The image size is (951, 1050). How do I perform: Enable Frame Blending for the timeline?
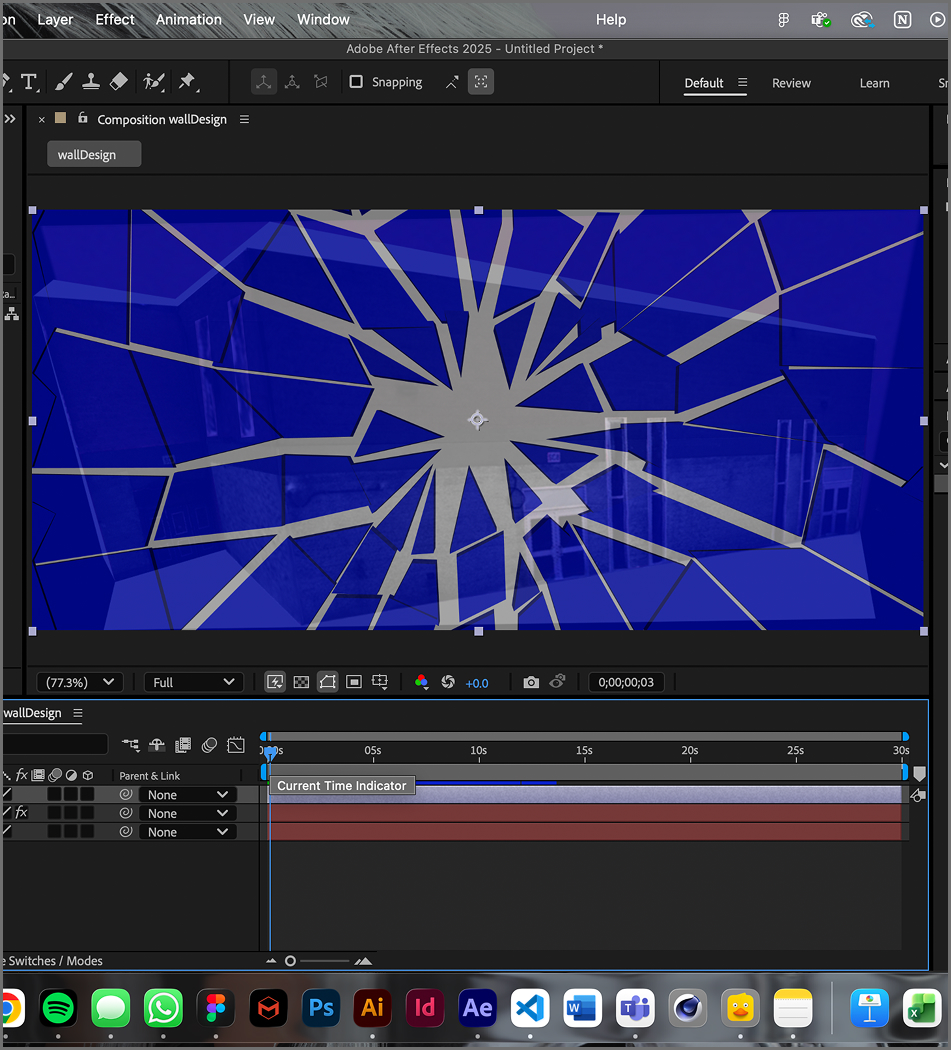[x=183, y=744]
